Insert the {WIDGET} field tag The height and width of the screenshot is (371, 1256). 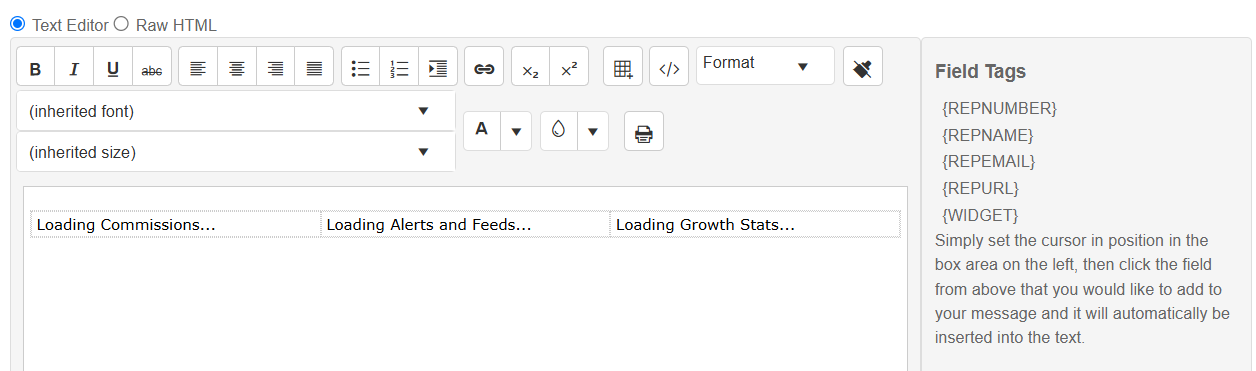point(980,214)
